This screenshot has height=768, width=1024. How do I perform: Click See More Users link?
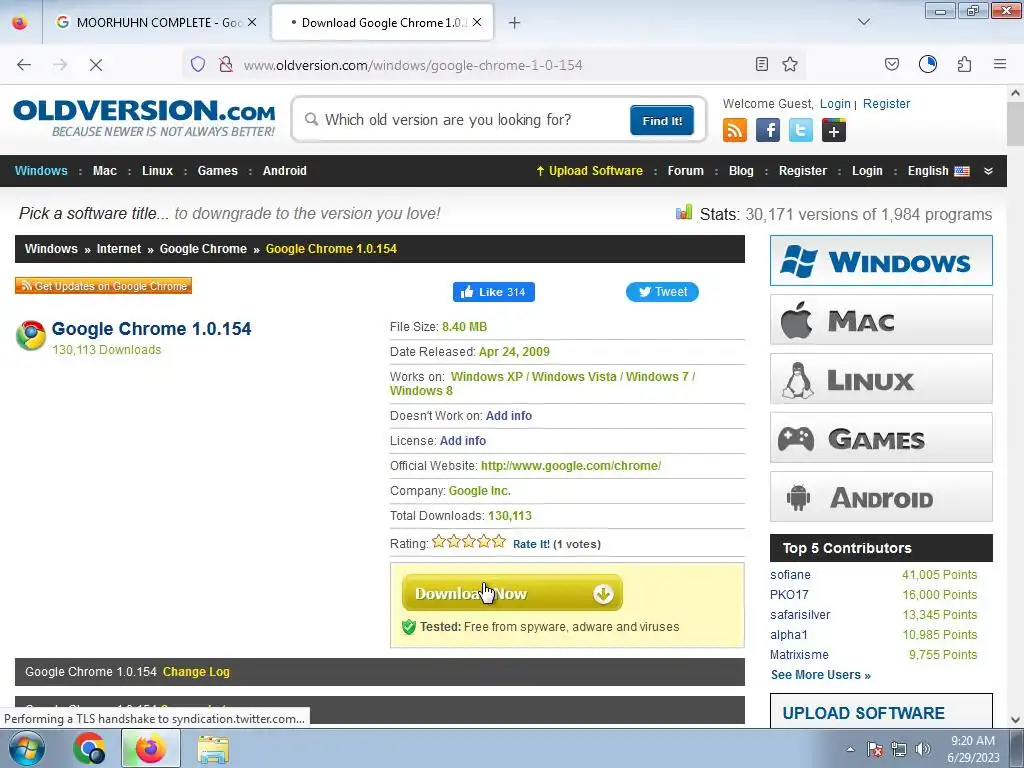click(820, 675)
